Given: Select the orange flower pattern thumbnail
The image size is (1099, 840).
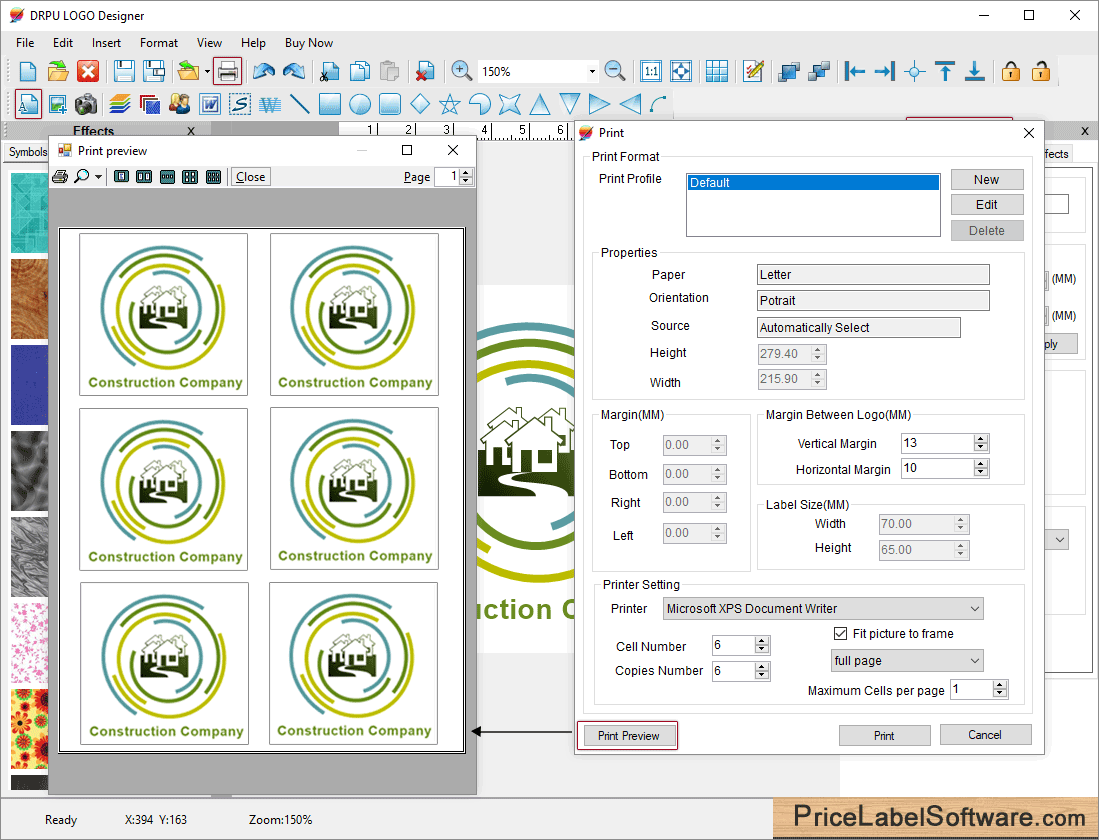Looking at the screenshot, I should tap(29, 729).
